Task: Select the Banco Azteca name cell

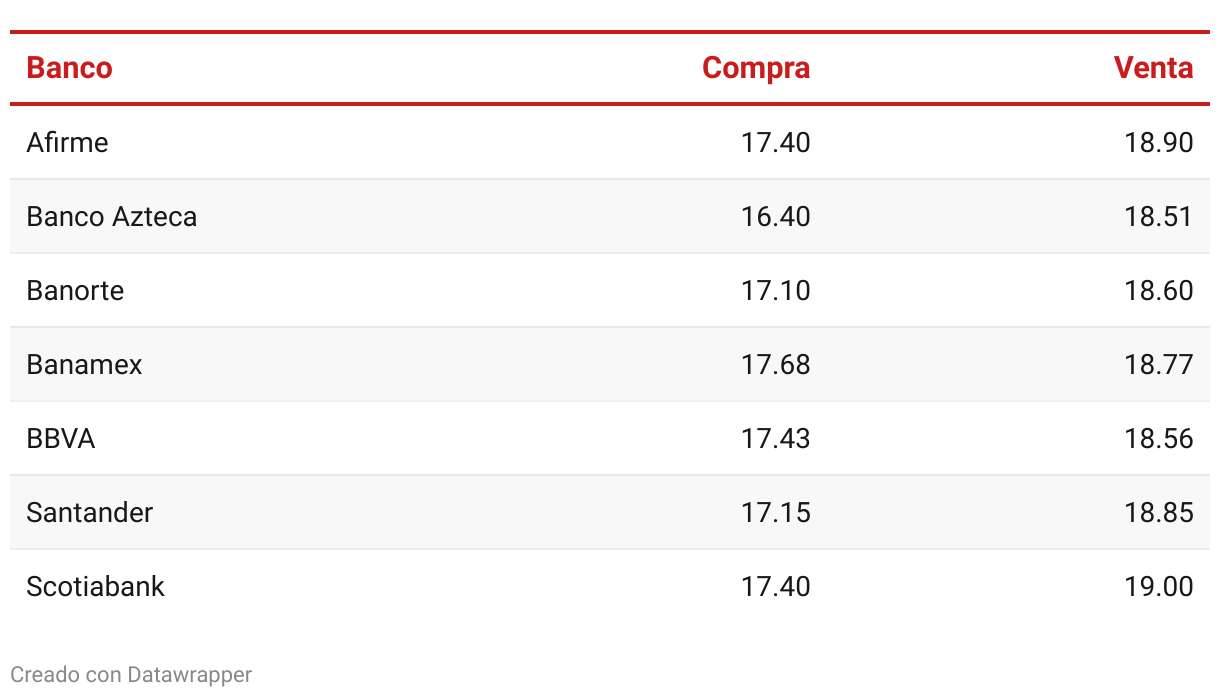Action: click(111, 216)
